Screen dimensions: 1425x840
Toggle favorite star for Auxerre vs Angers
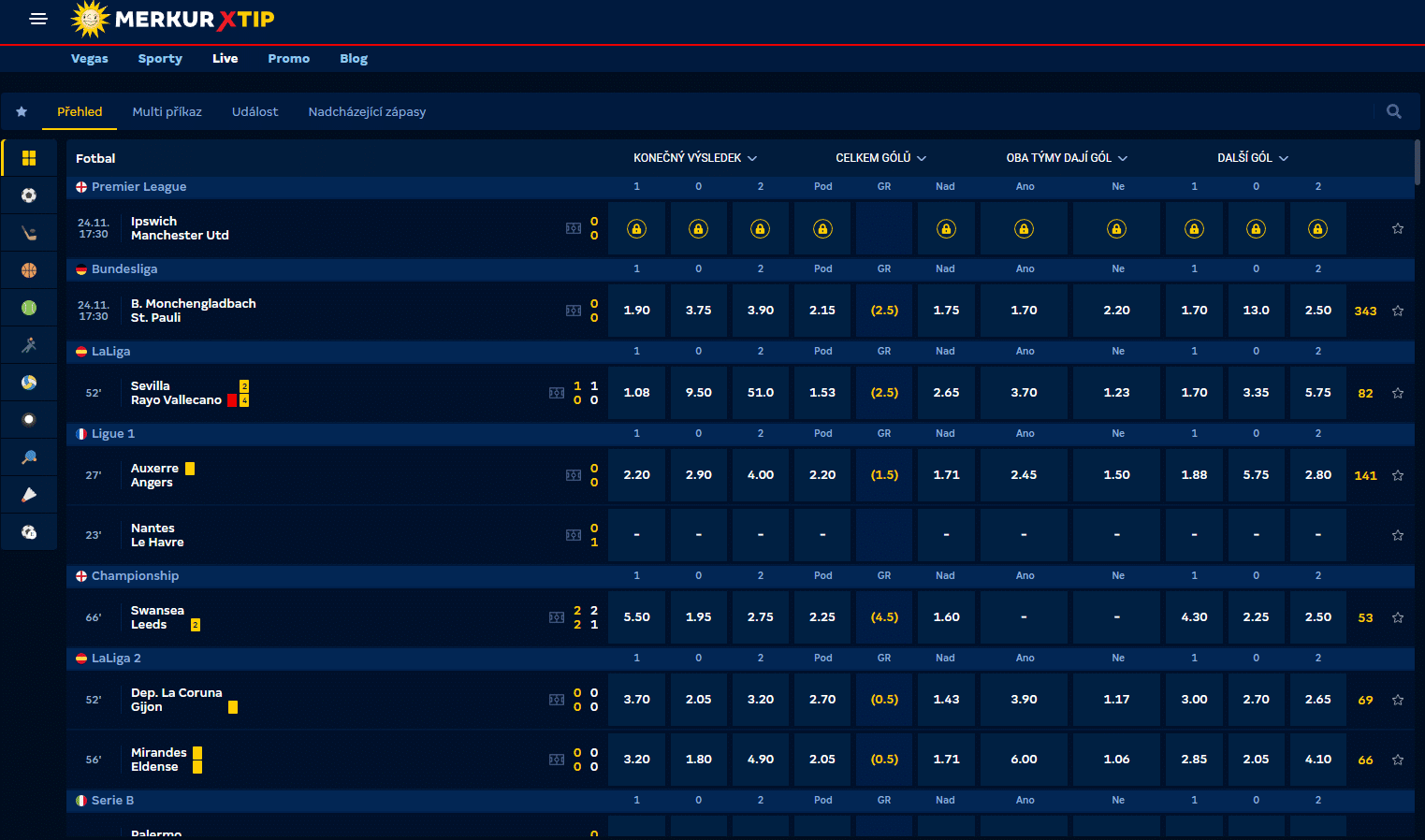coord(1398,475)
